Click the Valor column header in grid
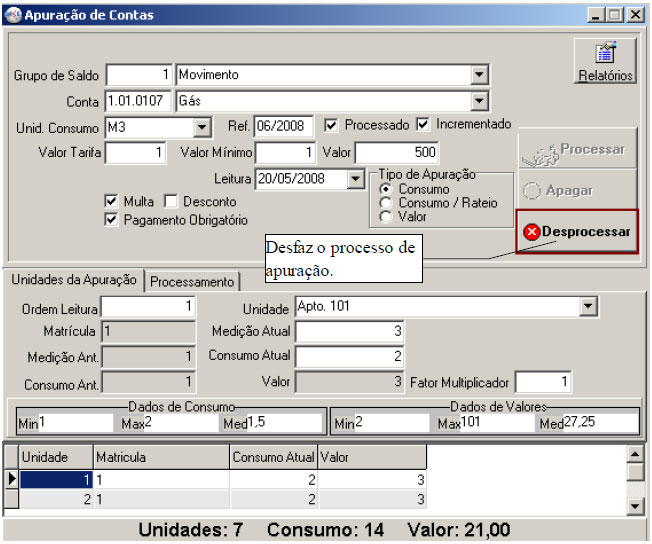The width and height of the screenshot is (652, 544). (x=372, y=457)
